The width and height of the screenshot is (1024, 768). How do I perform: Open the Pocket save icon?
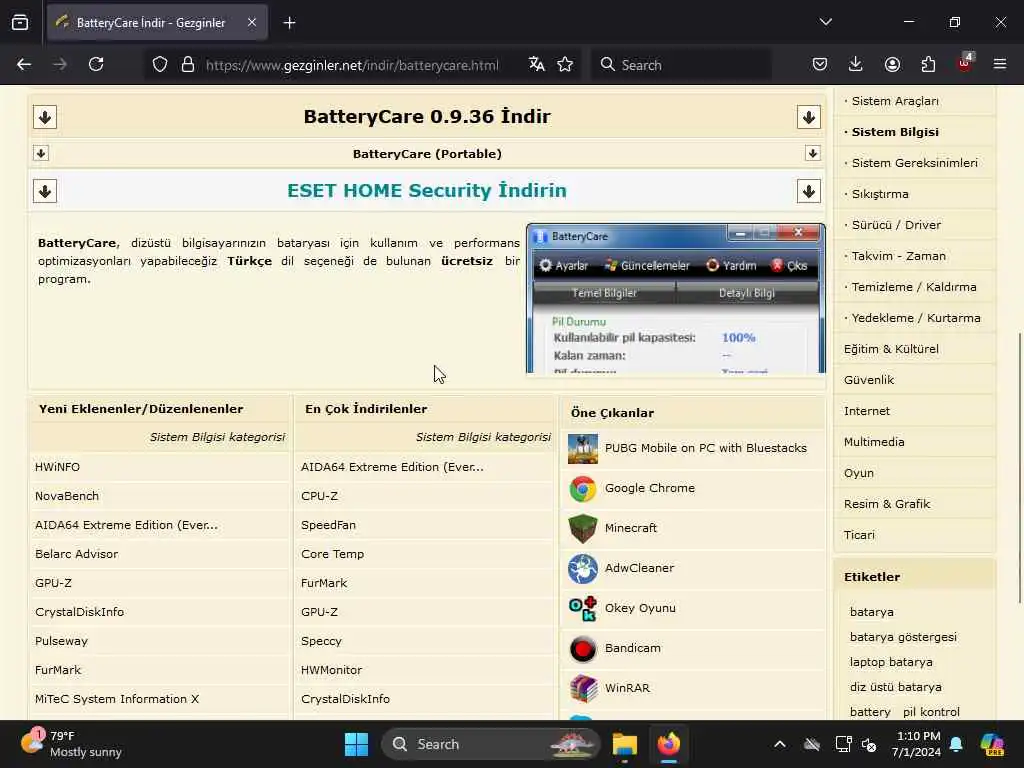820,65
